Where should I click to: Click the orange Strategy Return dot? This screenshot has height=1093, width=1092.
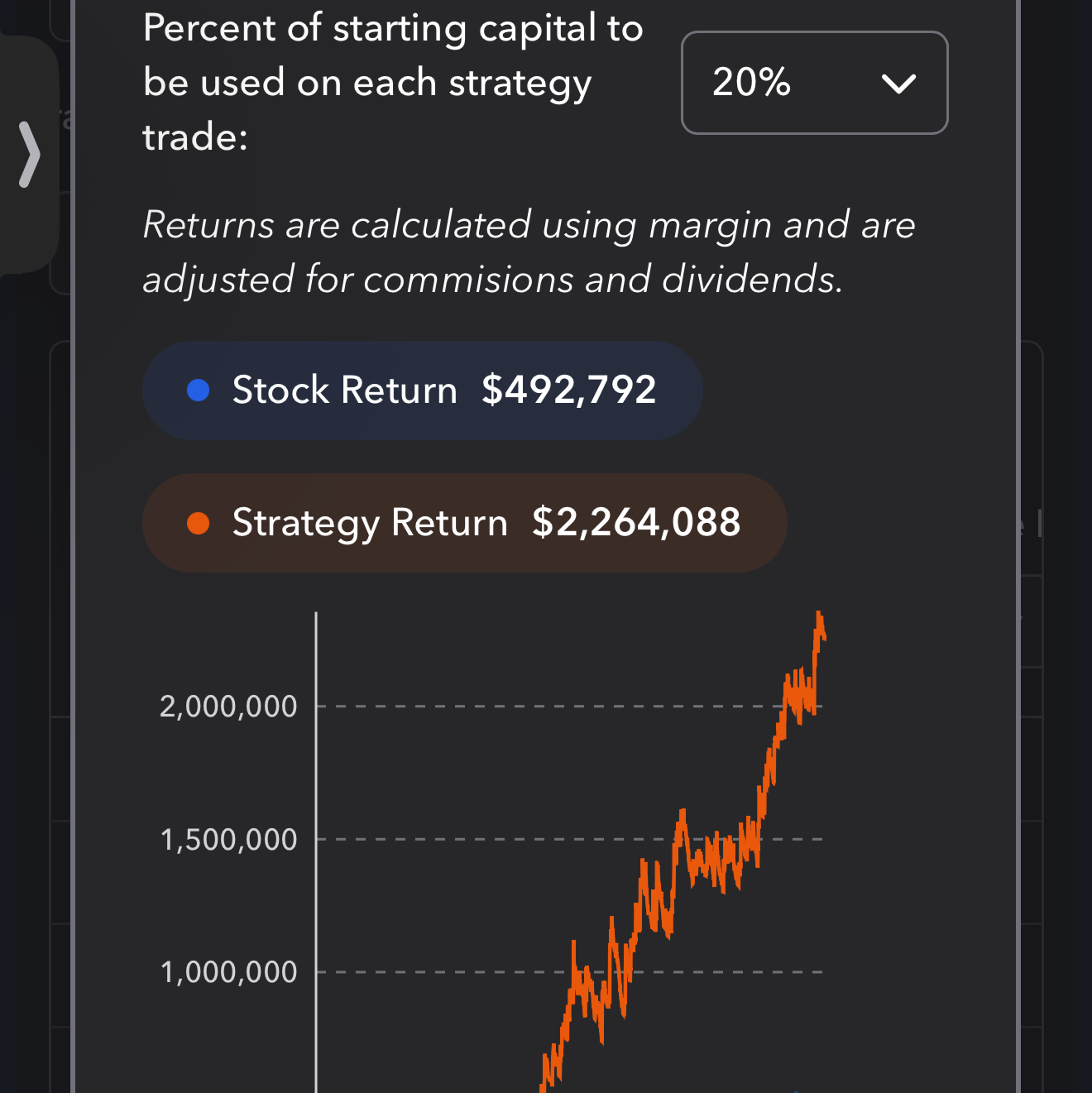pyautogui.click(x=199, y=523)
